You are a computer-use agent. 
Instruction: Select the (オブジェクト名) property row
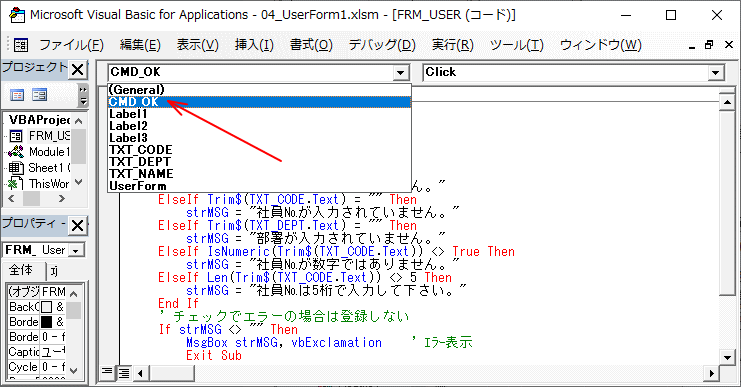click(37, 292)
